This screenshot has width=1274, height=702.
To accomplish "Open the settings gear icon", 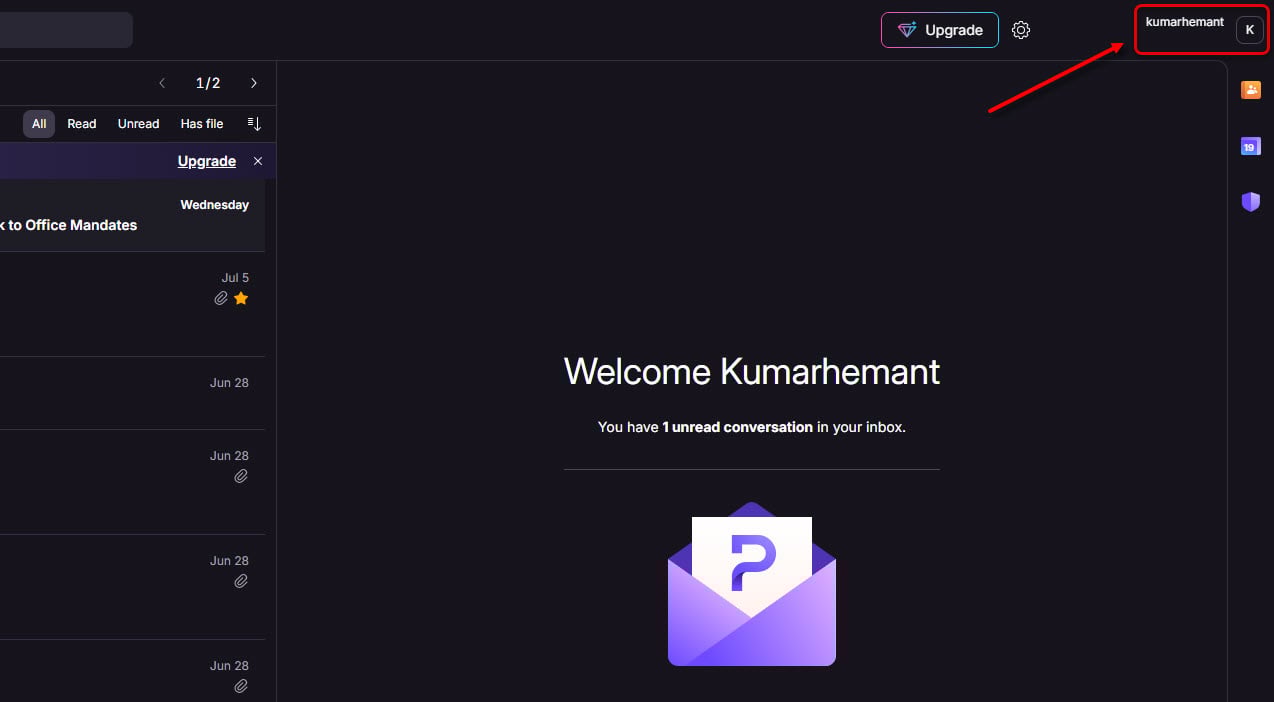I will tap(1020, 30).
